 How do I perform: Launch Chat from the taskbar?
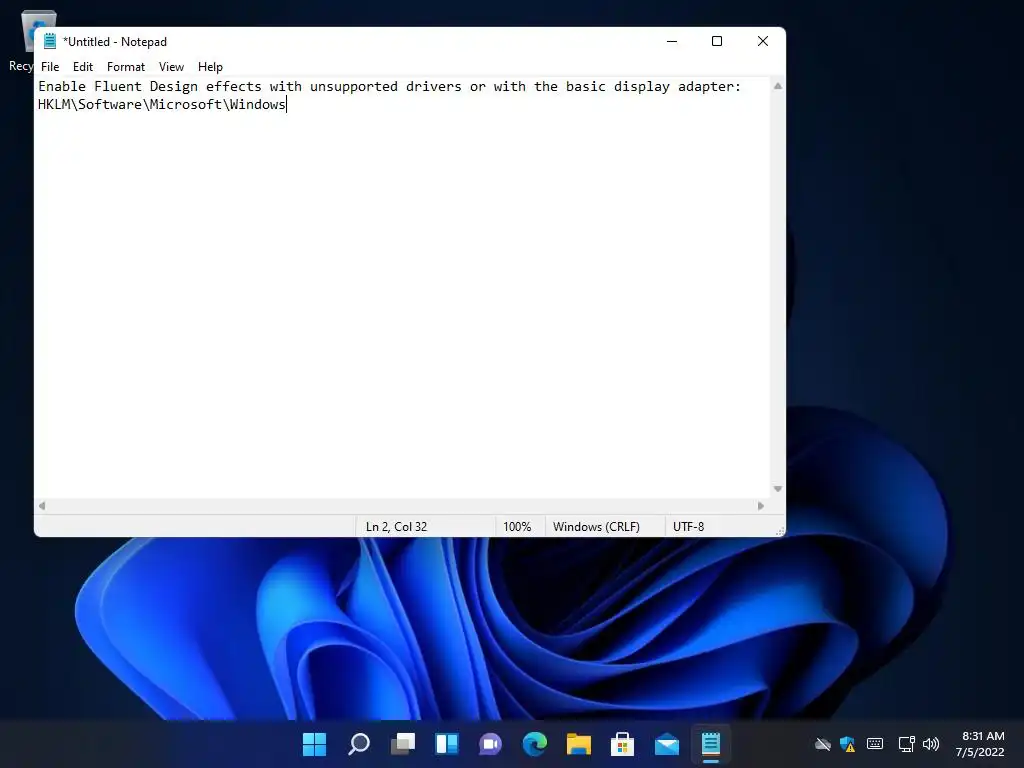tap(490, 744)
